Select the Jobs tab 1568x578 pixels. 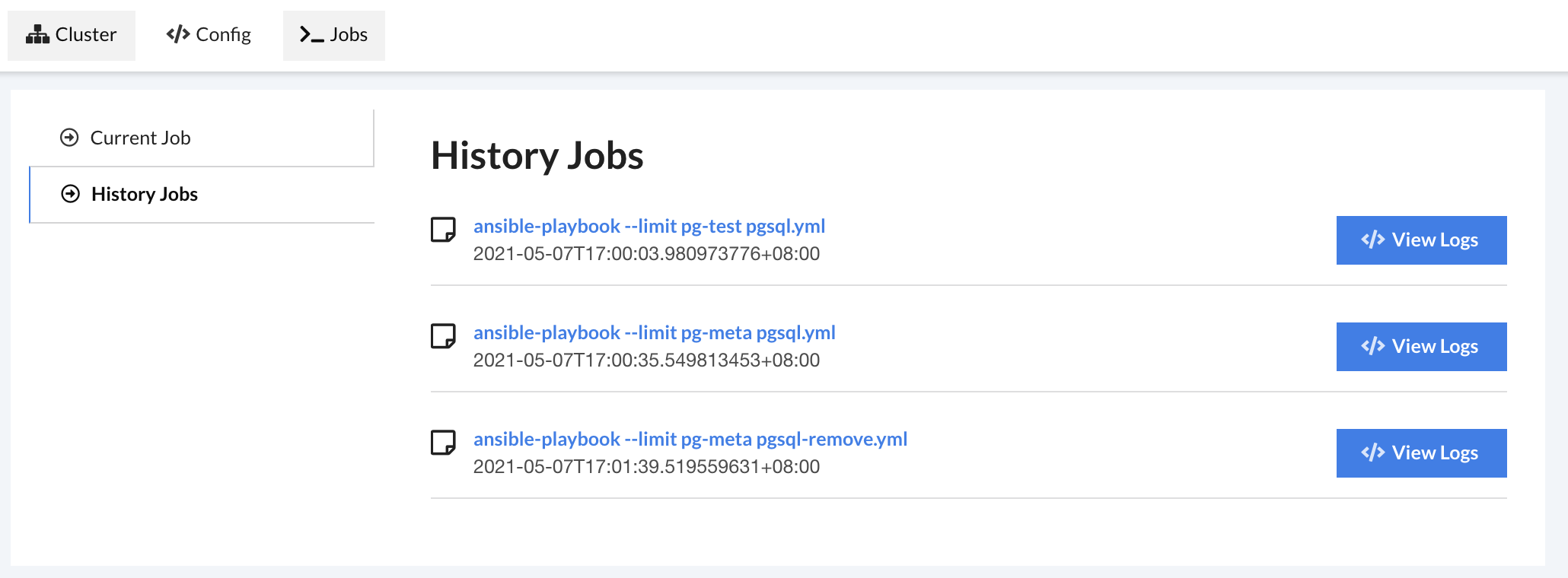click(334, 35)
